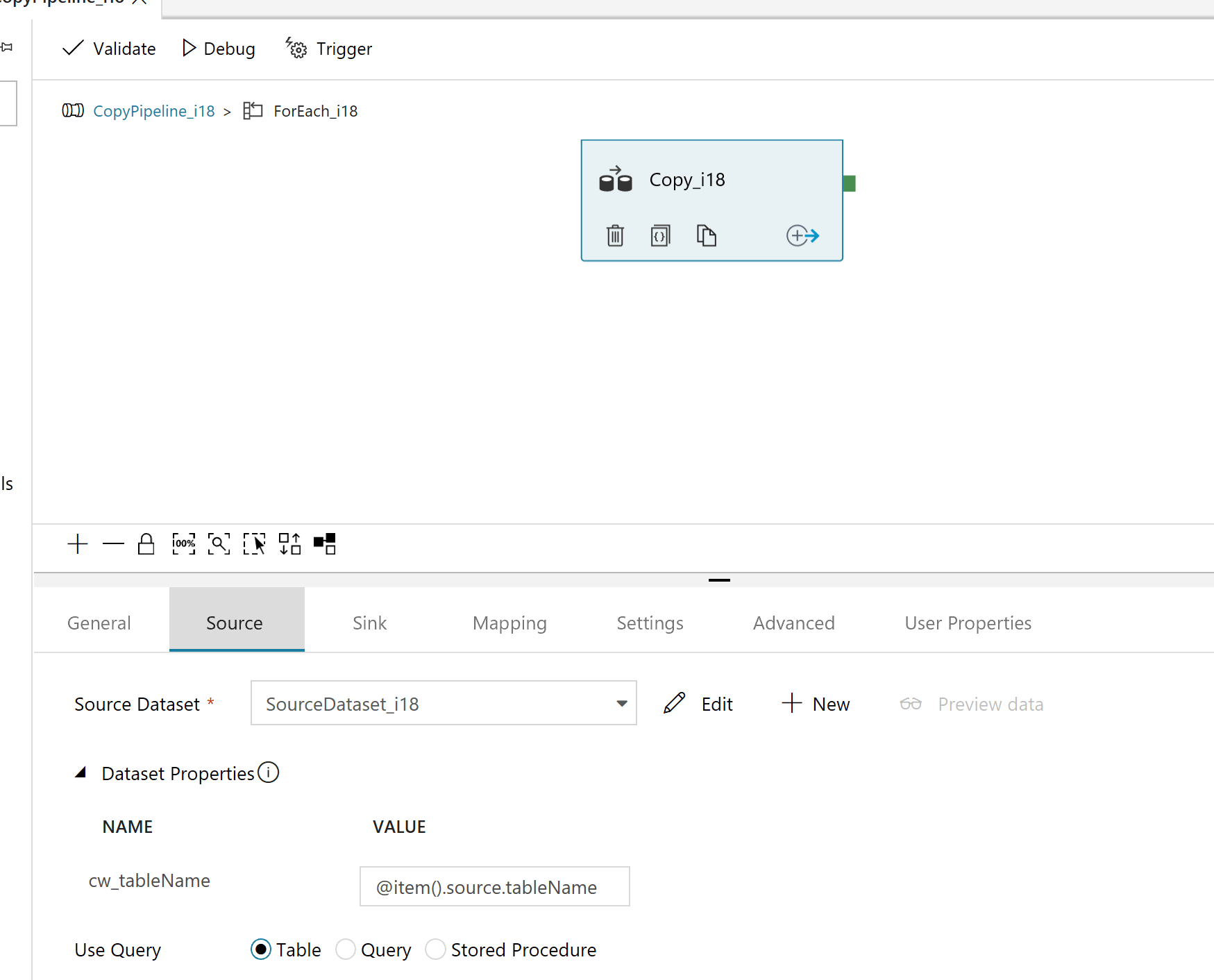Image resolution: width=1214 pixels, height=980 pixels.
Task: Click the pipeline icon beside CopyPipeline_i18 breadcrumb
Action: coord(73,110)
